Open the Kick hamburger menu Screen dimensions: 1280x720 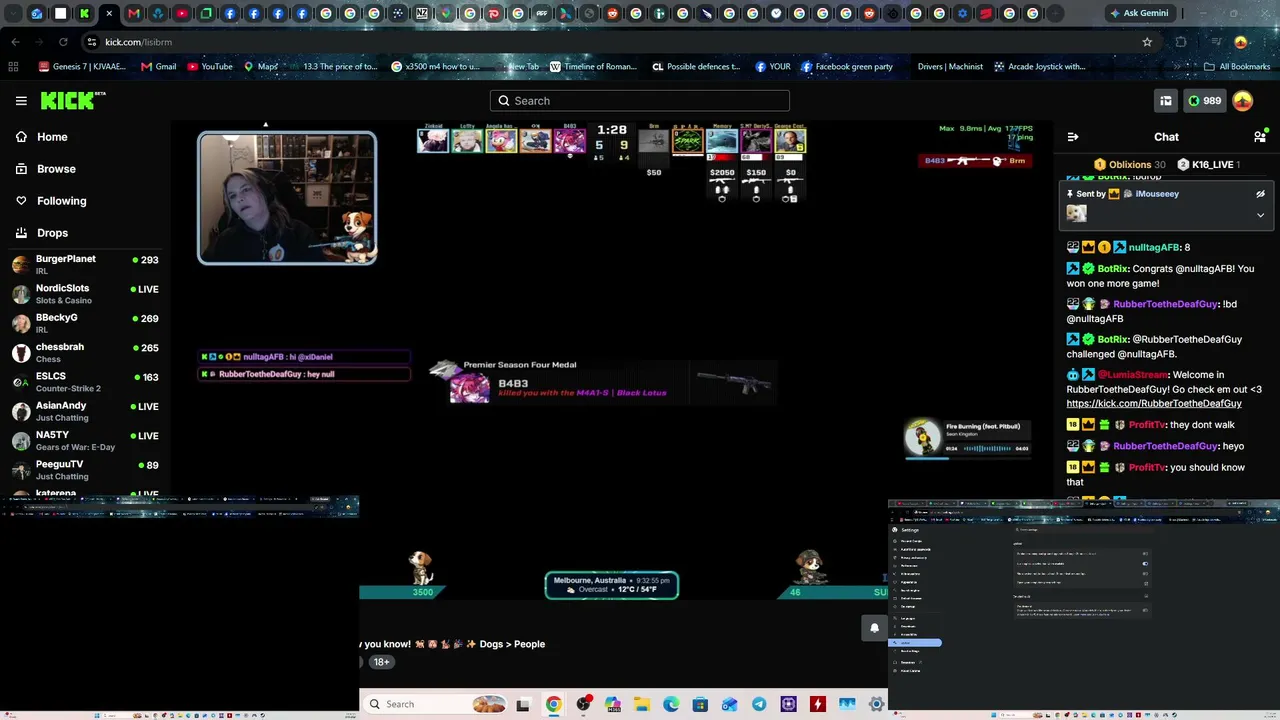[21, 101]
